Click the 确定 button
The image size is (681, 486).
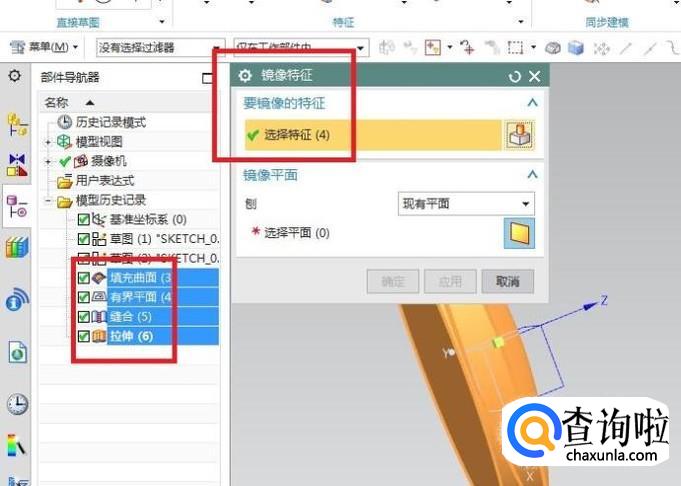(x=393, y=281)
